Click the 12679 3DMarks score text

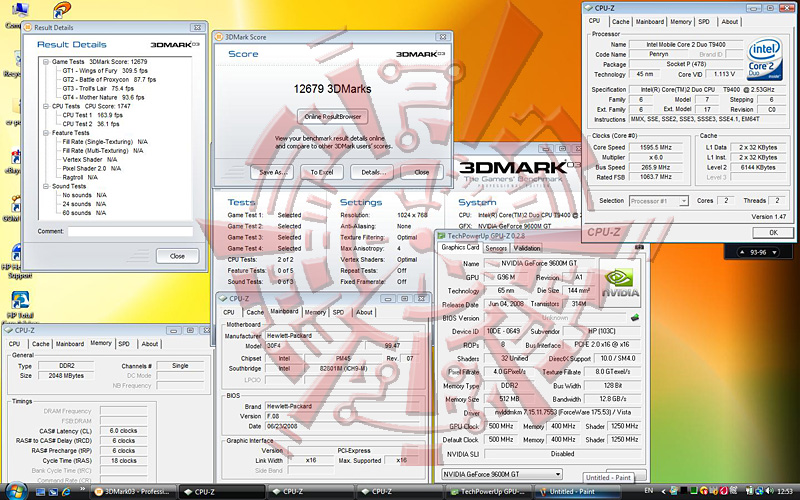click(332, 89)
